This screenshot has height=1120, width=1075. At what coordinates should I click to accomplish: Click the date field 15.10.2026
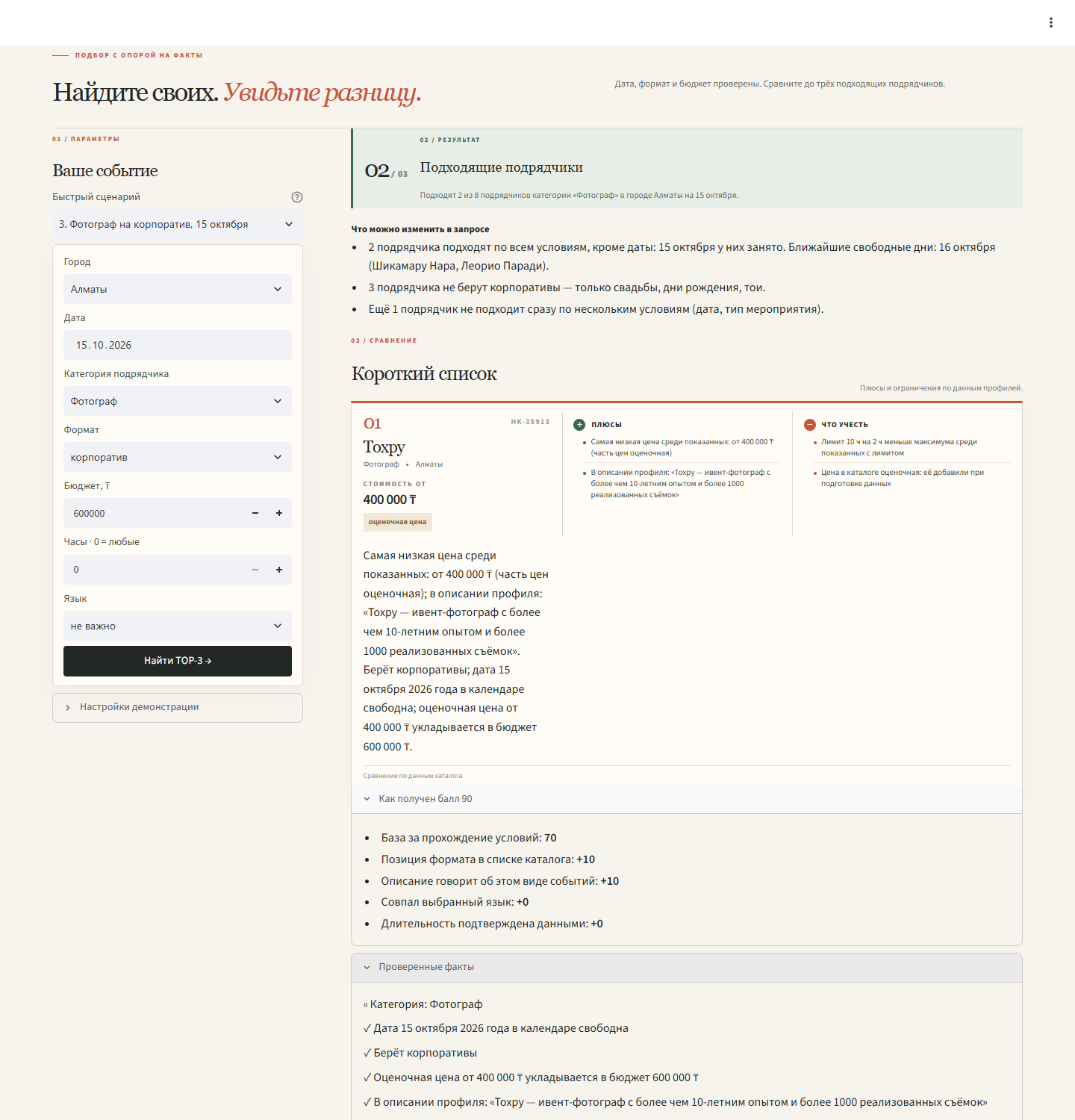tap(178, 345)
